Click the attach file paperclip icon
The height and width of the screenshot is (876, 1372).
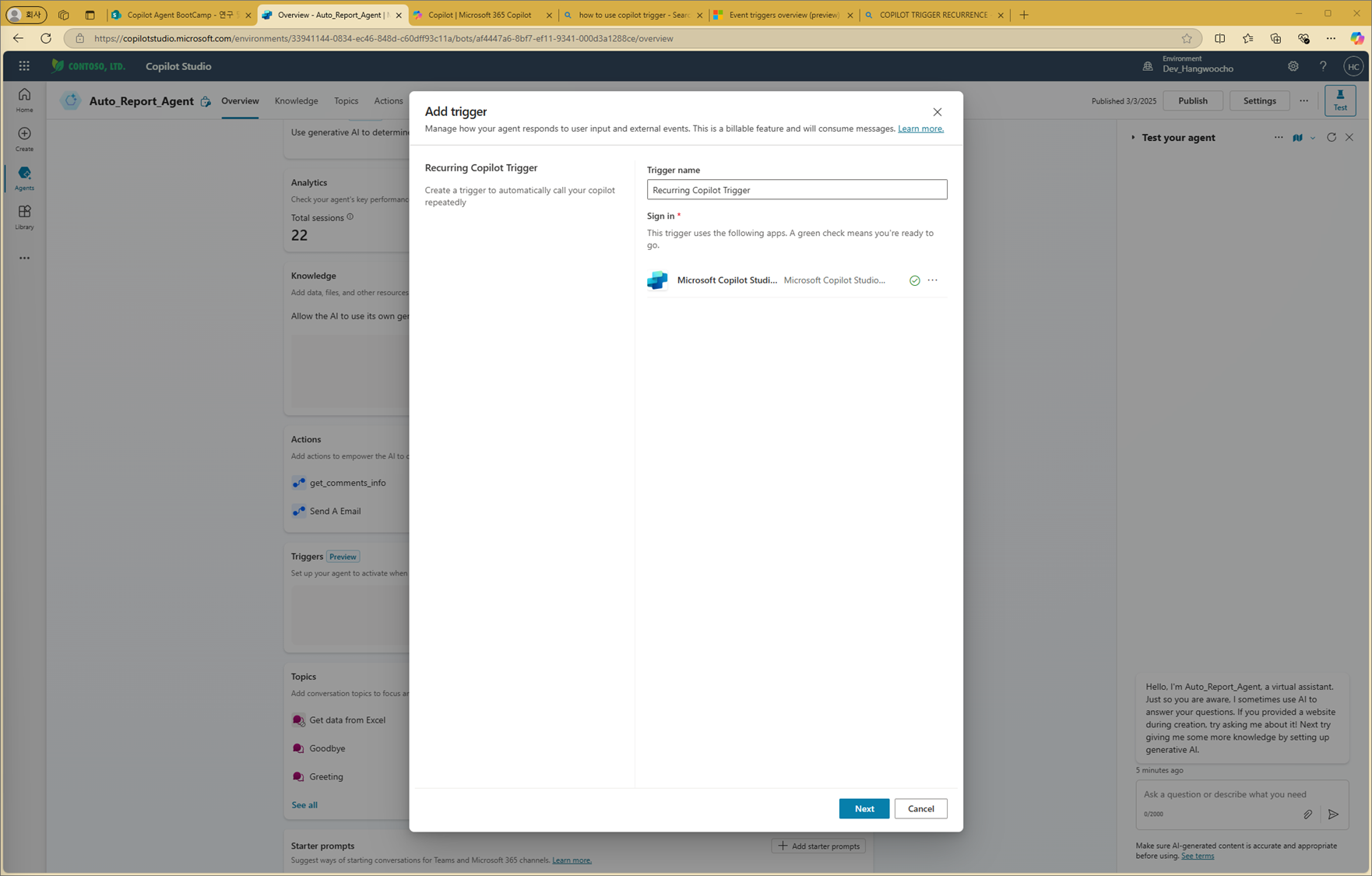pos(1308,814)
